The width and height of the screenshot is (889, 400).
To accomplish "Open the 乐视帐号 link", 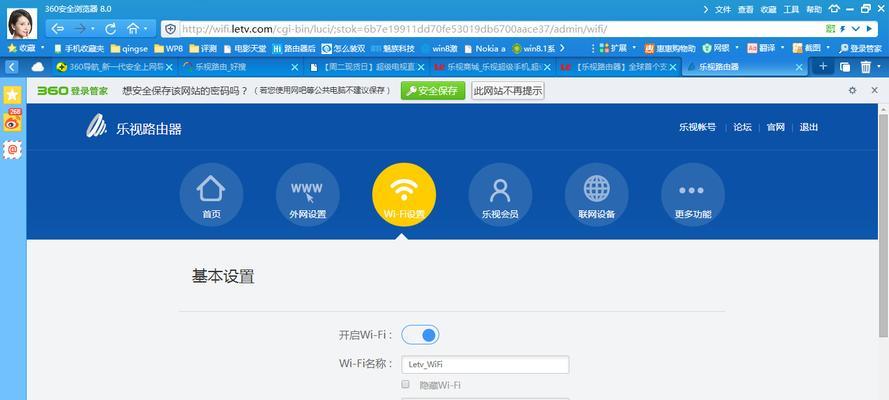I will tap(697, 127).
